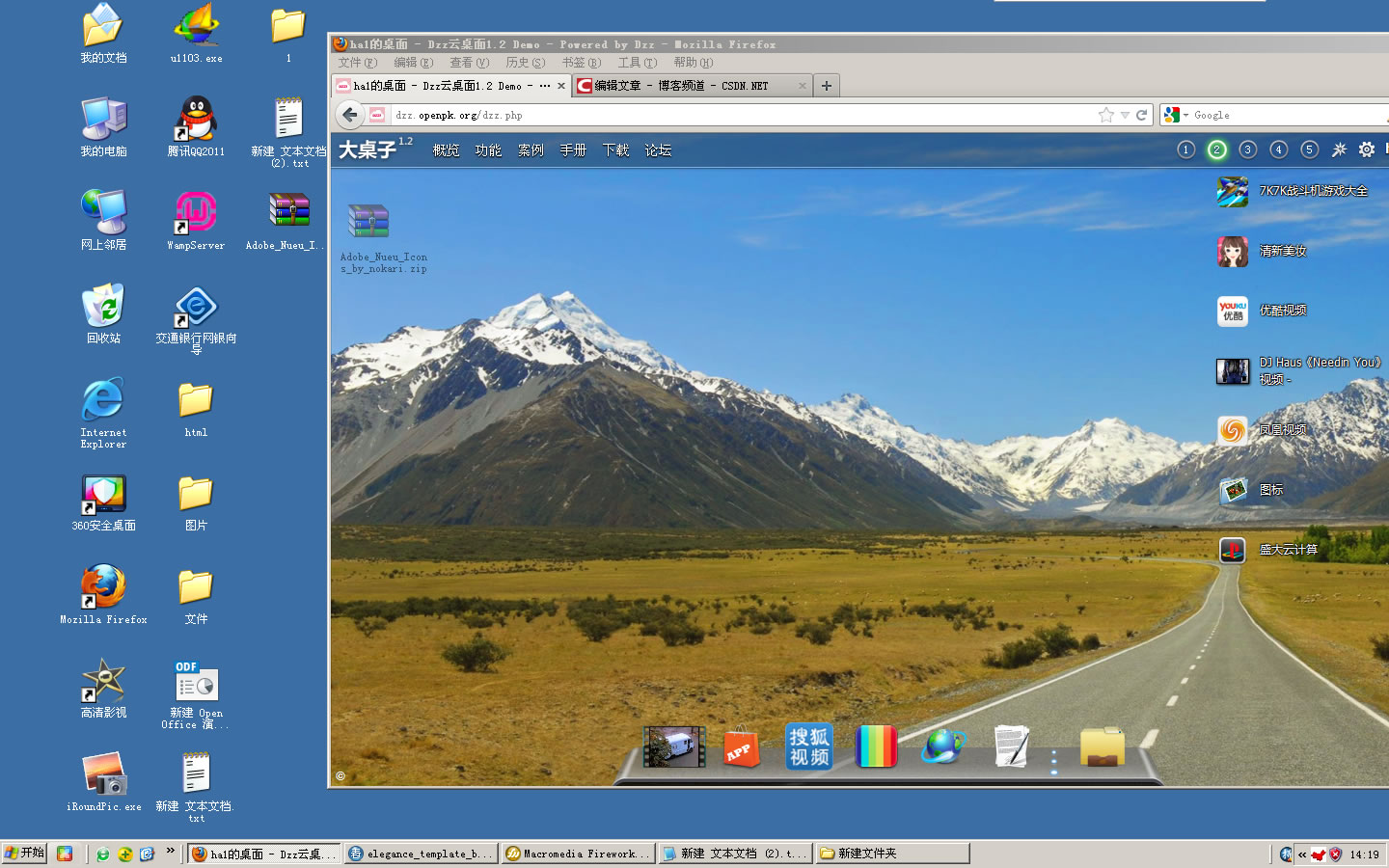Open the URL history dropdown arrow
Image resolution: width=1389 pixels, height=868 pixels.
click(1125, 115)
